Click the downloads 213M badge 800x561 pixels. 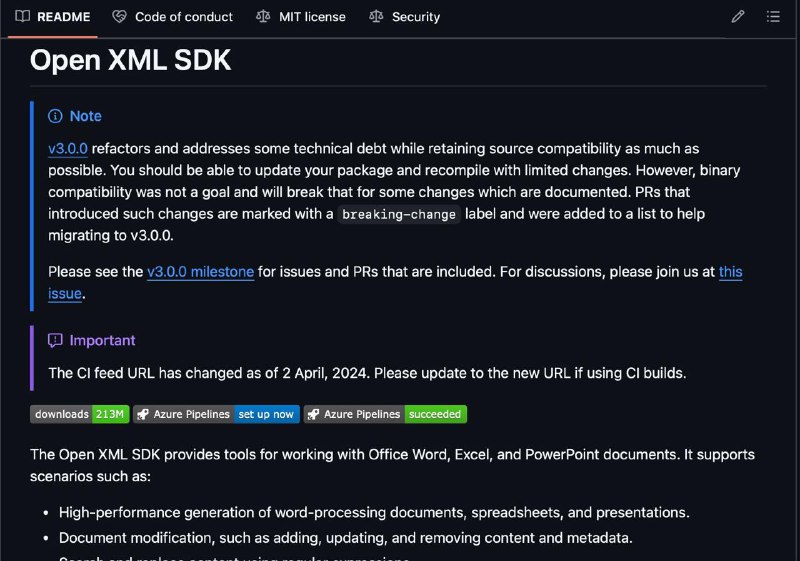(80, 414)
